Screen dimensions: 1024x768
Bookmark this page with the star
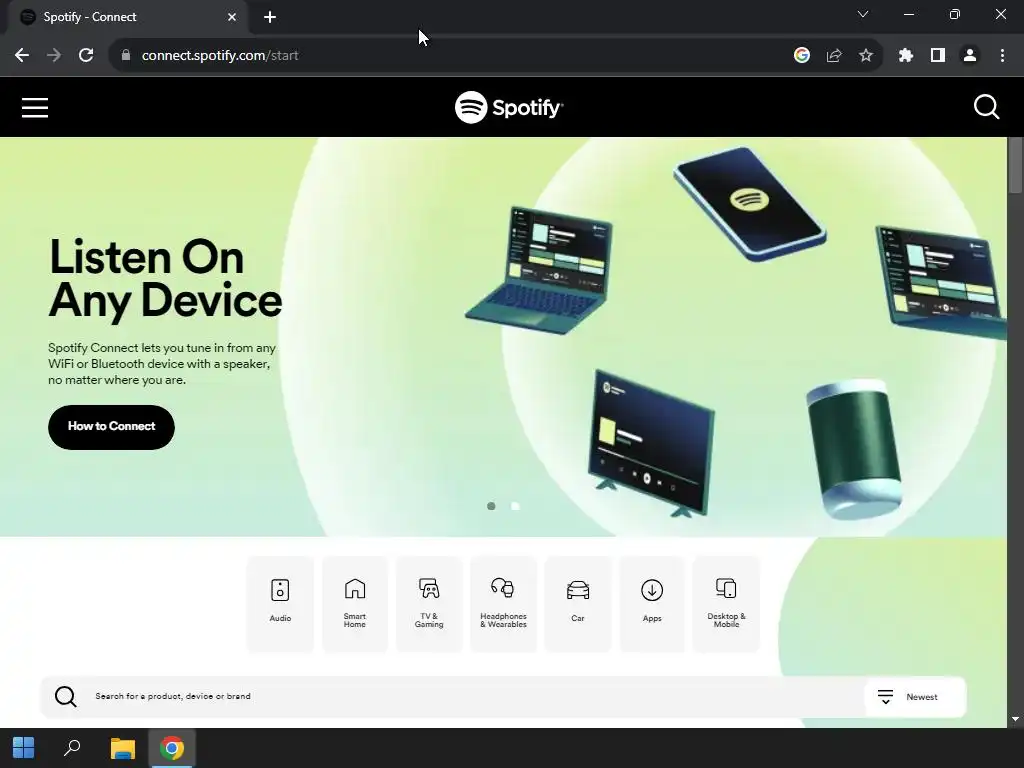[866, 56]
